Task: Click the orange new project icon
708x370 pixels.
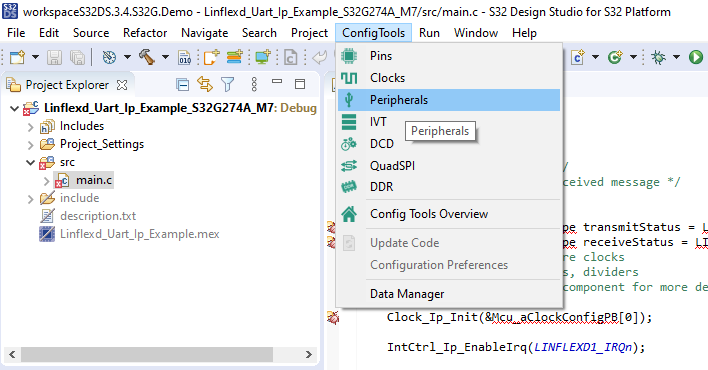Action: pyautogui.click(x=211, y=57)
